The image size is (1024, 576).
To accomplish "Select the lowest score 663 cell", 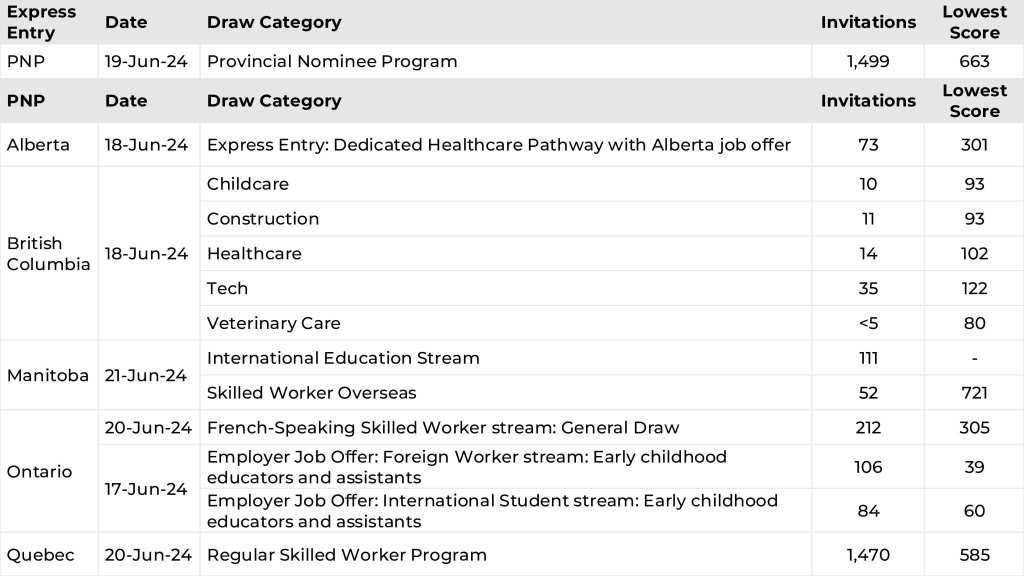I will 974,61.
